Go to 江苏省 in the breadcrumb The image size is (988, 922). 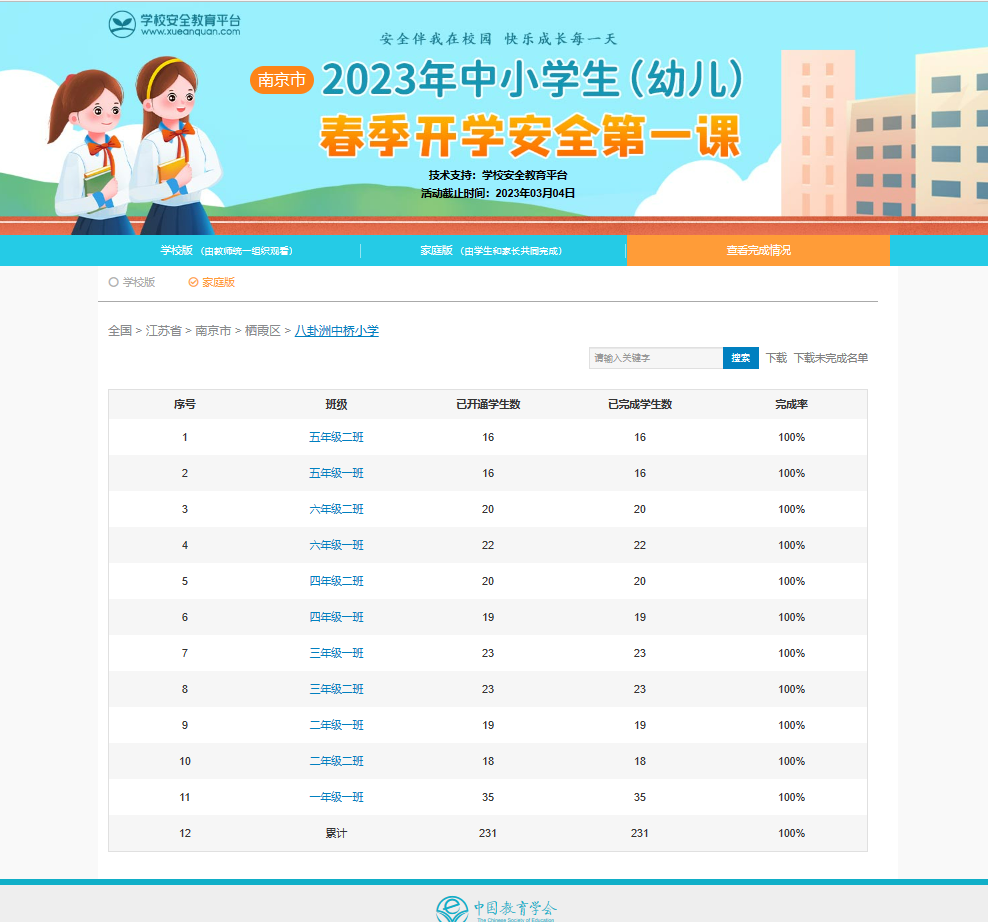coord(164,331)
